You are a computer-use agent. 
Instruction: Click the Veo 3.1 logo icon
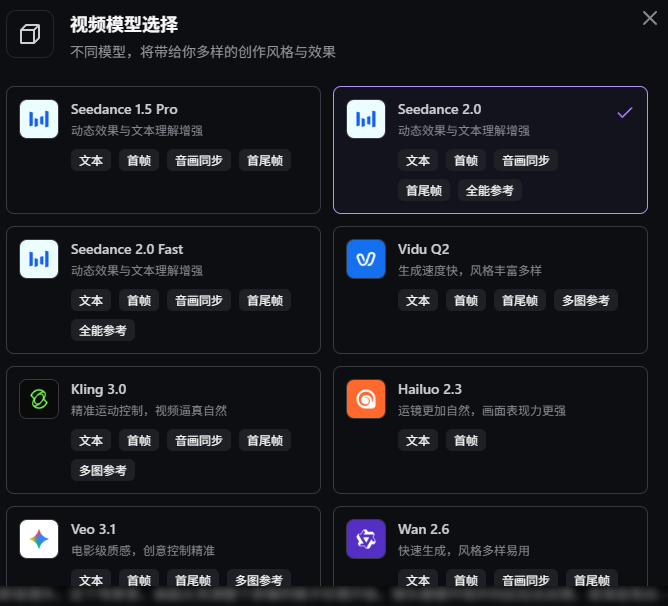(x=39, y=539)
